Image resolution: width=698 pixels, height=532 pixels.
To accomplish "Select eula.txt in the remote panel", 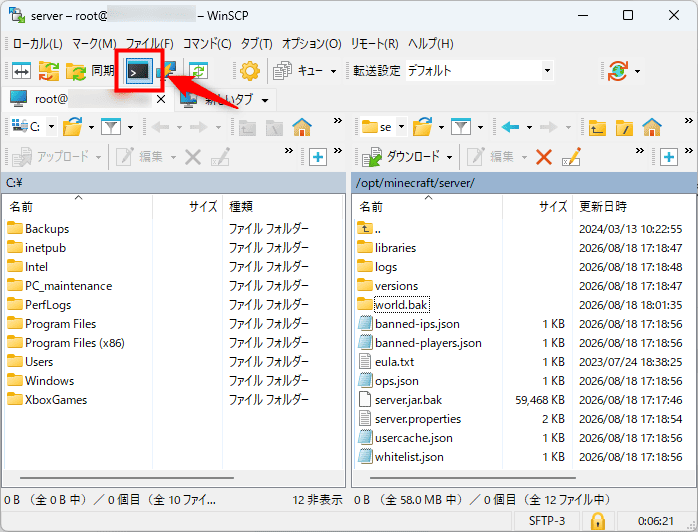I will pos(386,361).
